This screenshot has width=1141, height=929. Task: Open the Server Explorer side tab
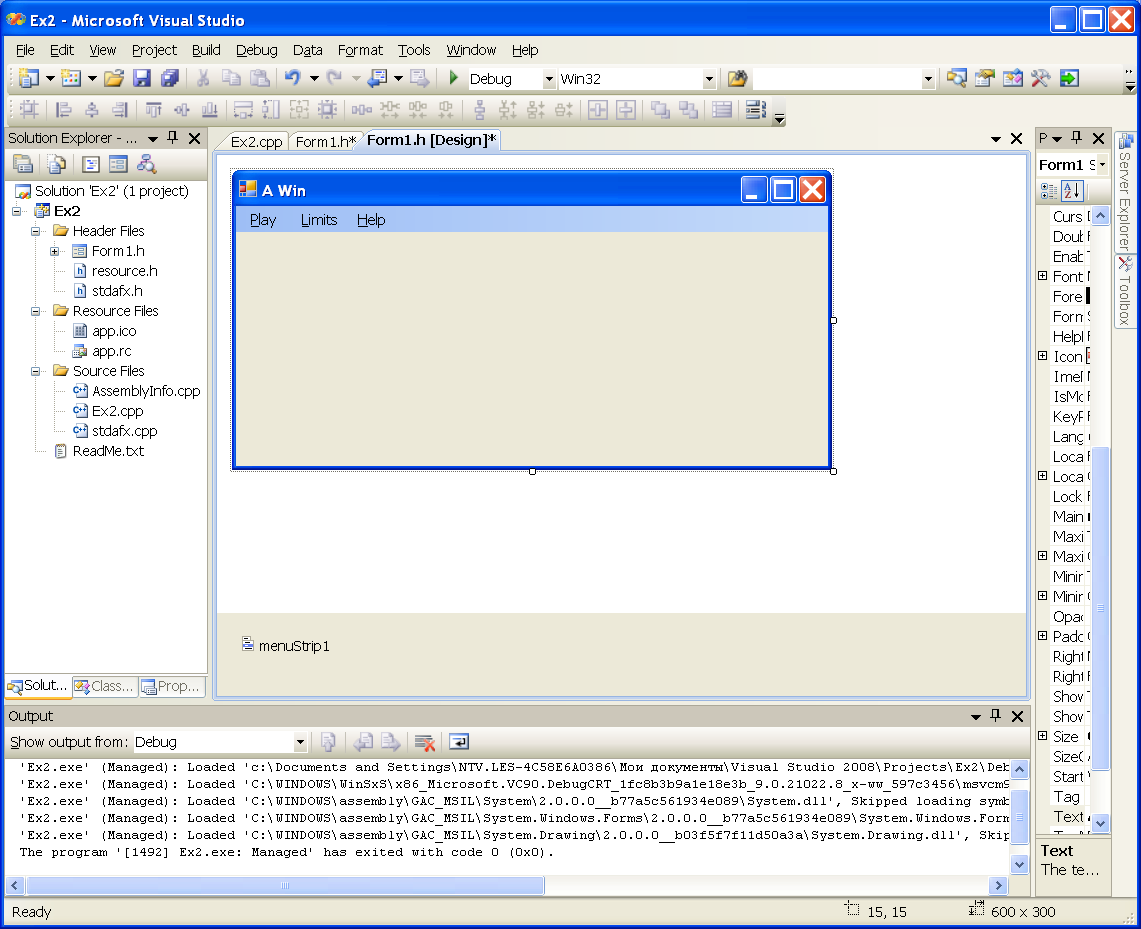coord(1126,192)
